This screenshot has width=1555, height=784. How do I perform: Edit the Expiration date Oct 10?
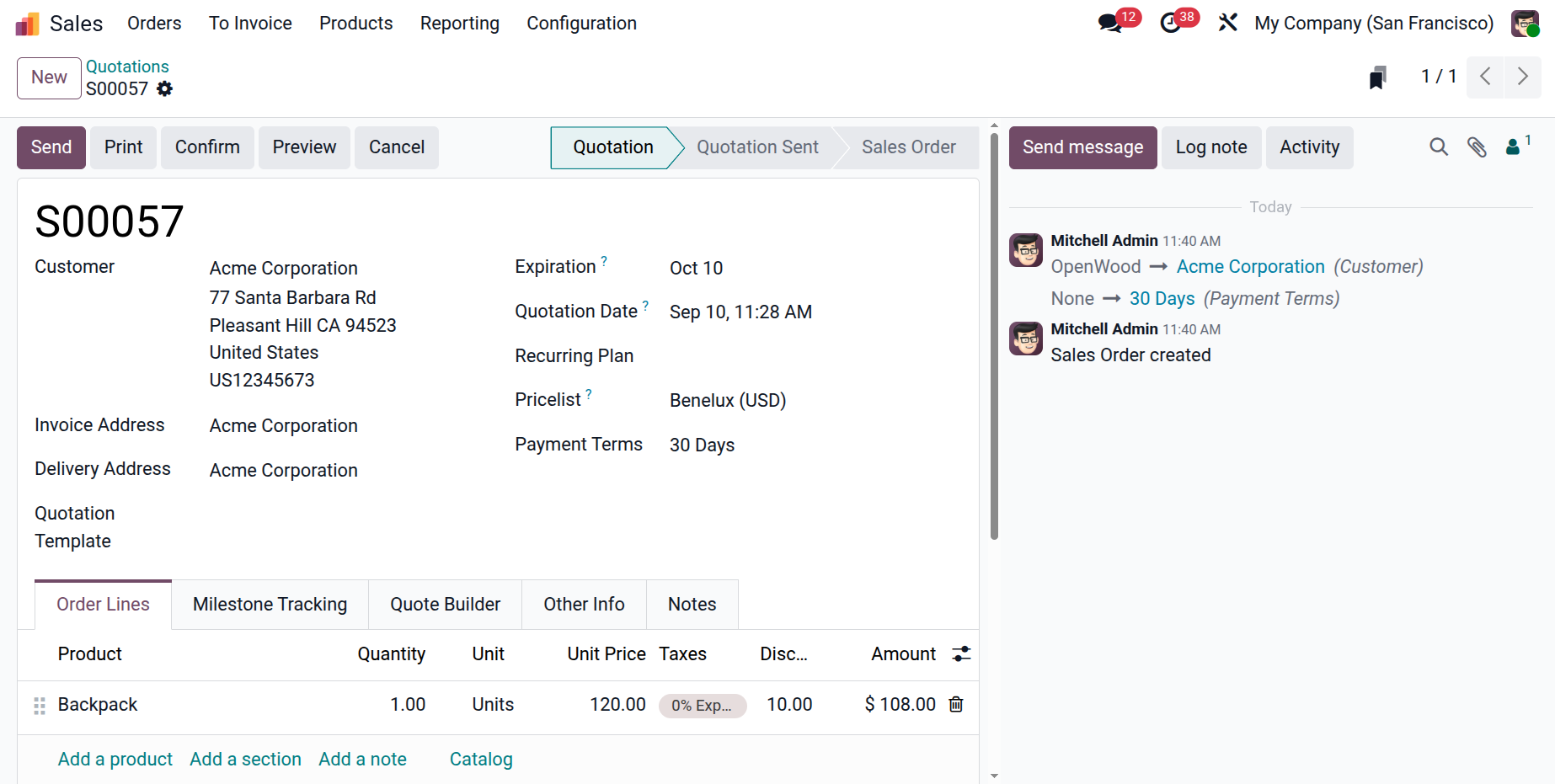click(x=696, y=269)
